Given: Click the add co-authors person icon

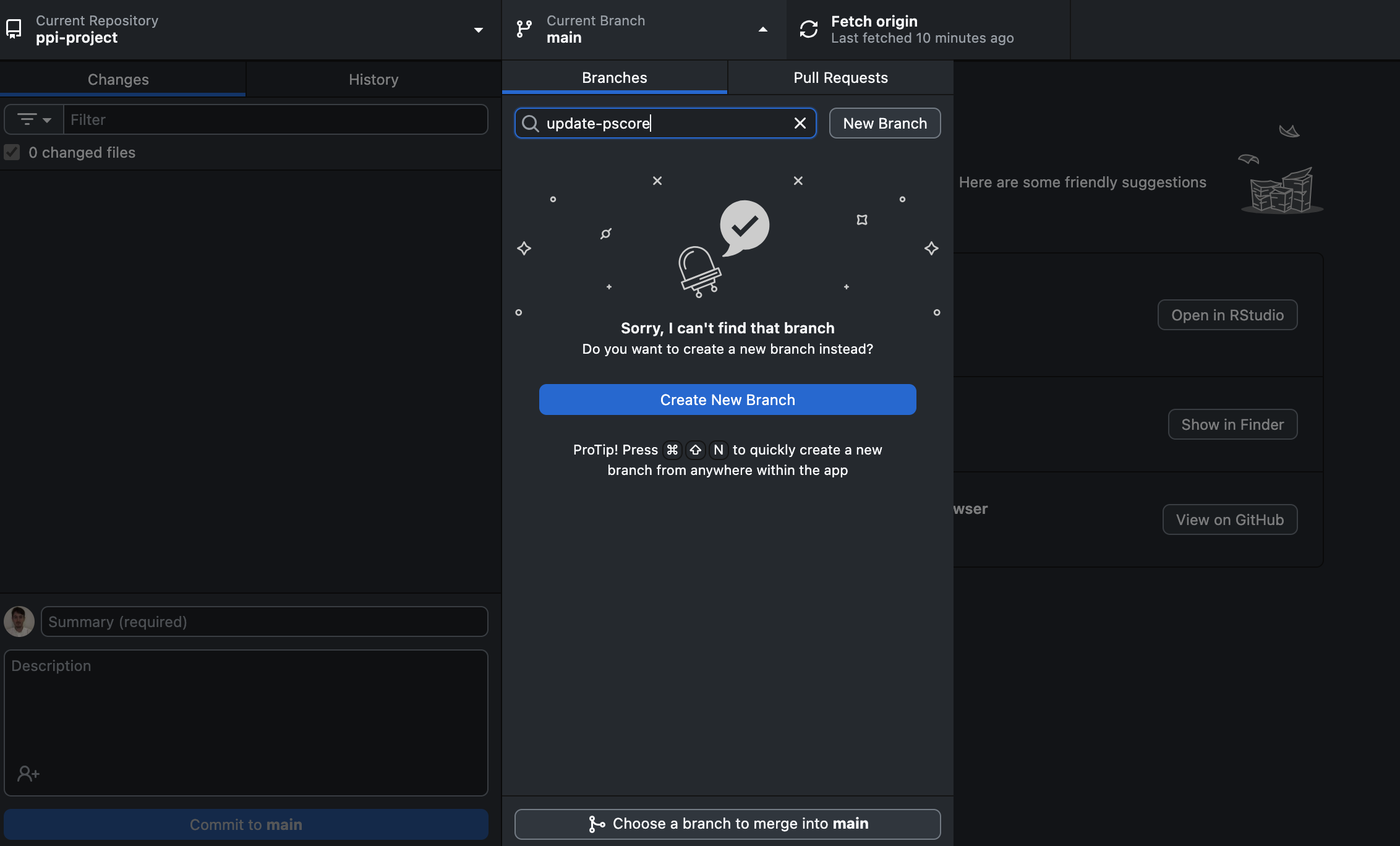Looking at the screenshot, I should pos(28,773).
